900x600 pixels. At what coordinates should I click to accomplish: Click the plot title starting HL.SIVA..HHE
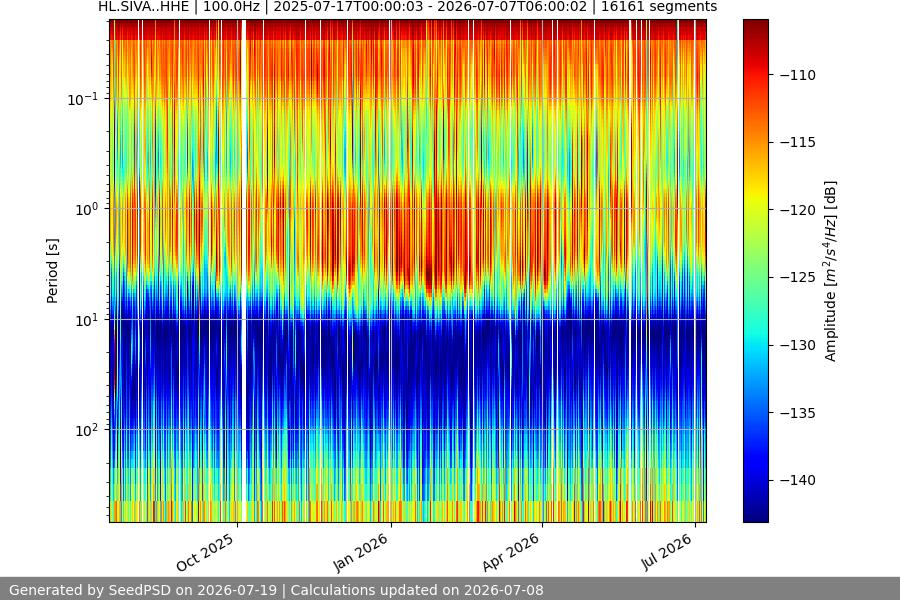pos(408,7)
